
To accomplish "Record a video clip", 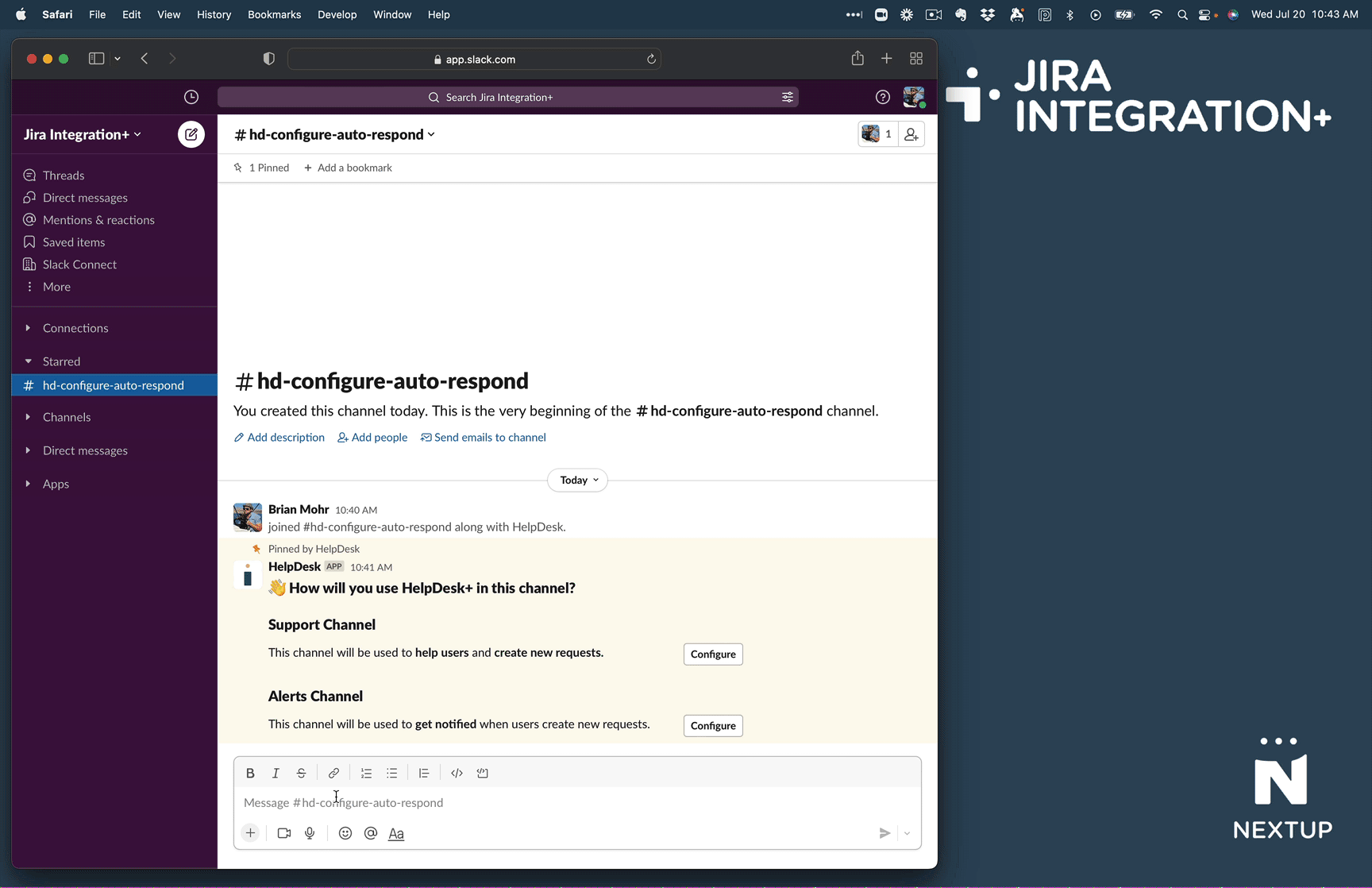I will point(284,833).
